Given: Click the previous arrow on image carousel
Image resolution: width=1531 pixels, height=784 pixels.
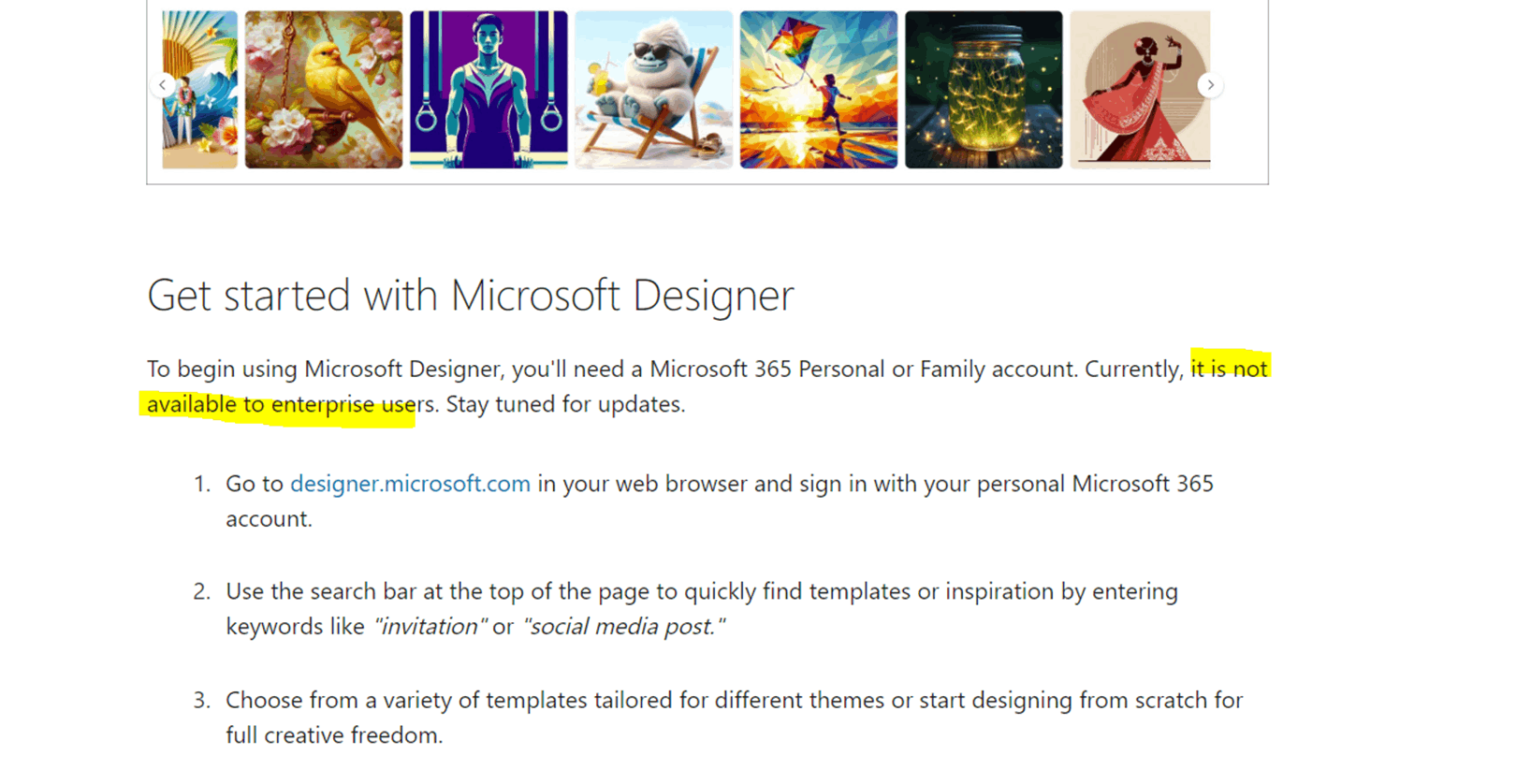Looking at the screenshot, I should tap(163, 85).
